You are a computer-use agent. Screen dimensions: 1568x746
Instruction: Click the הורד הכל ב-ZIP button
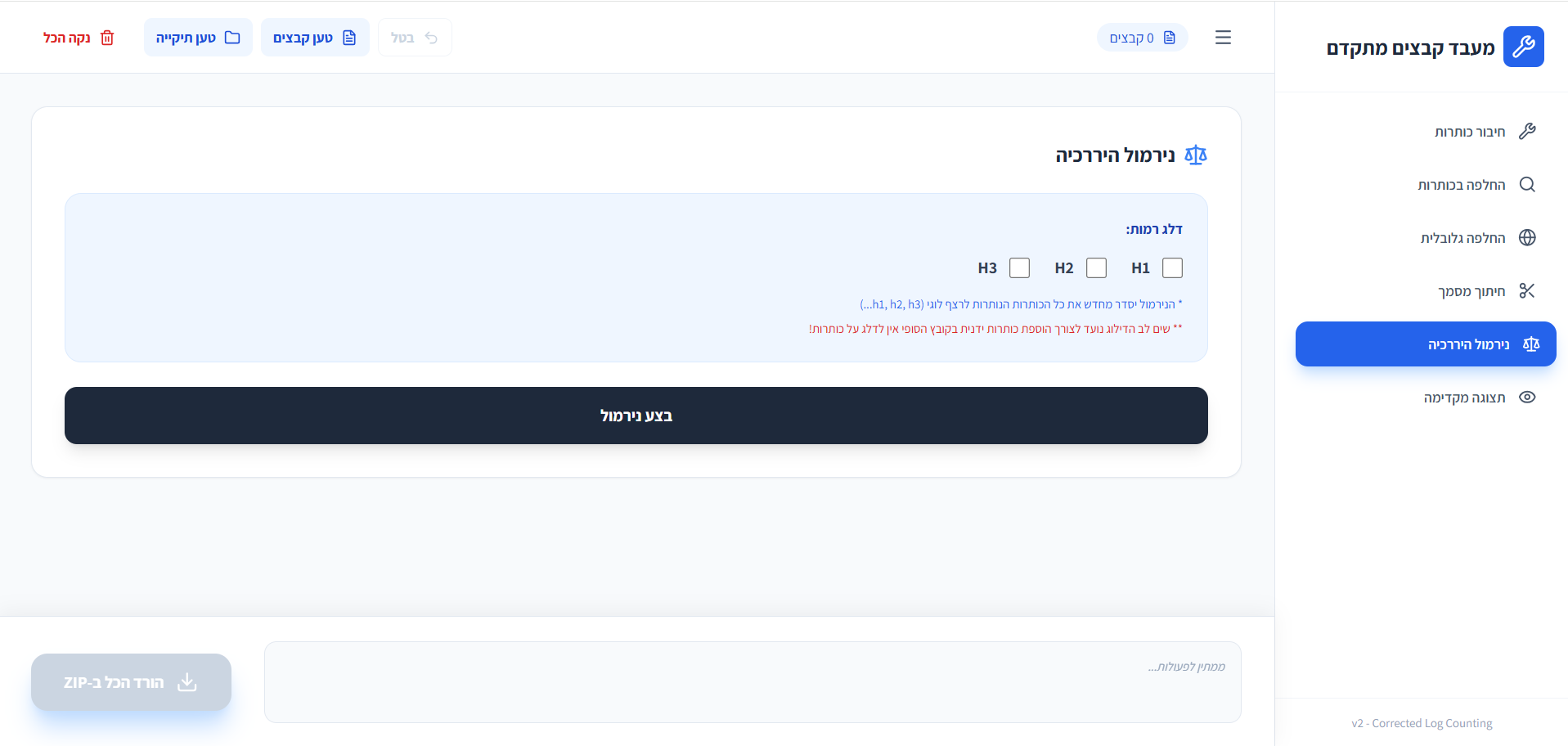131,682
